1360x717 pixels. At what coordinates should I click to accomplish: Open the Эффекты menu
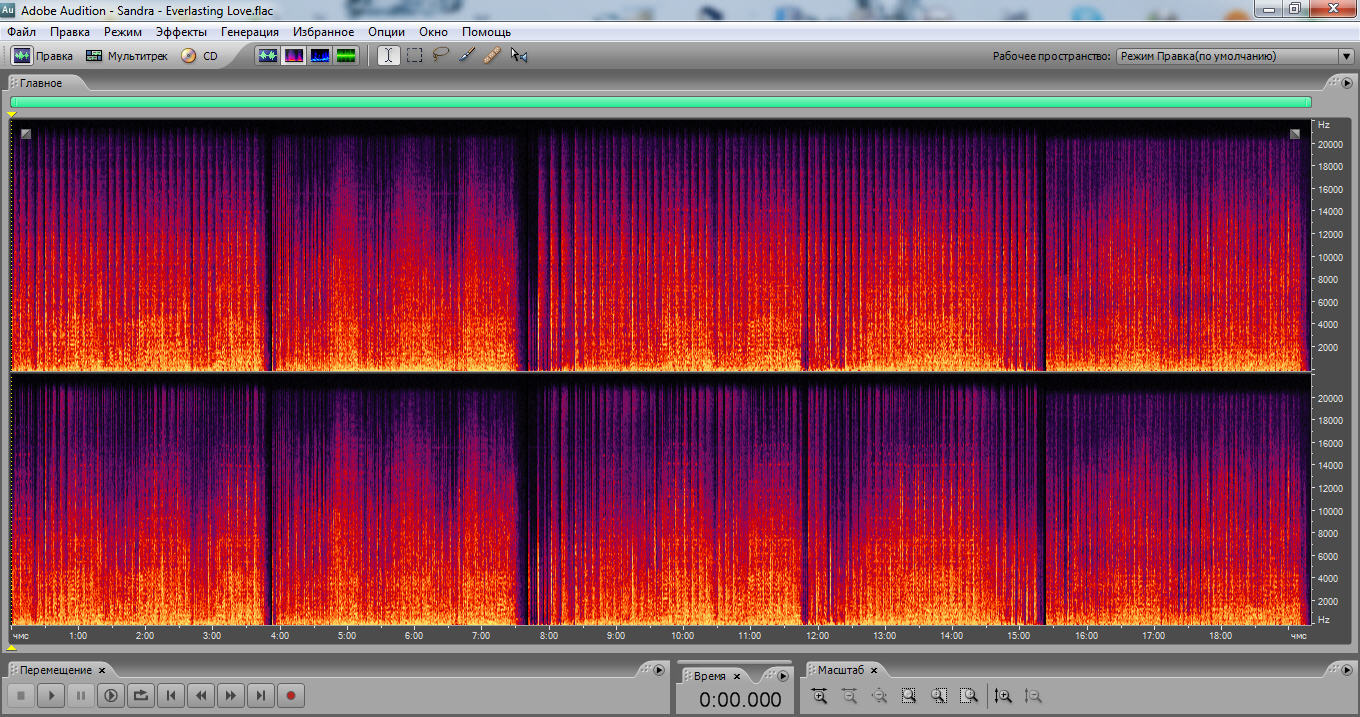coord(181,32)
